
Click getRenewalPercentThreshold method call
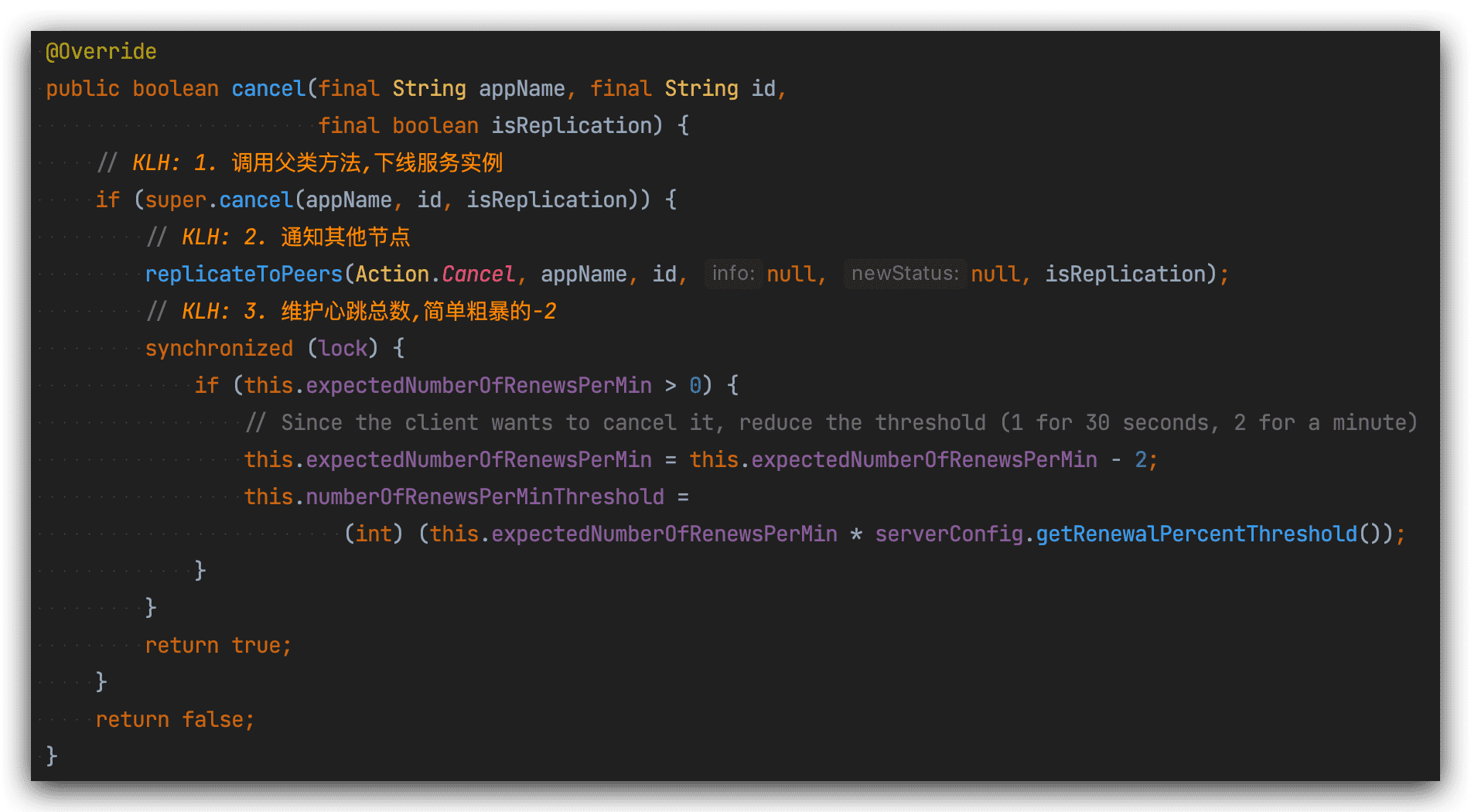point(1196,534)
